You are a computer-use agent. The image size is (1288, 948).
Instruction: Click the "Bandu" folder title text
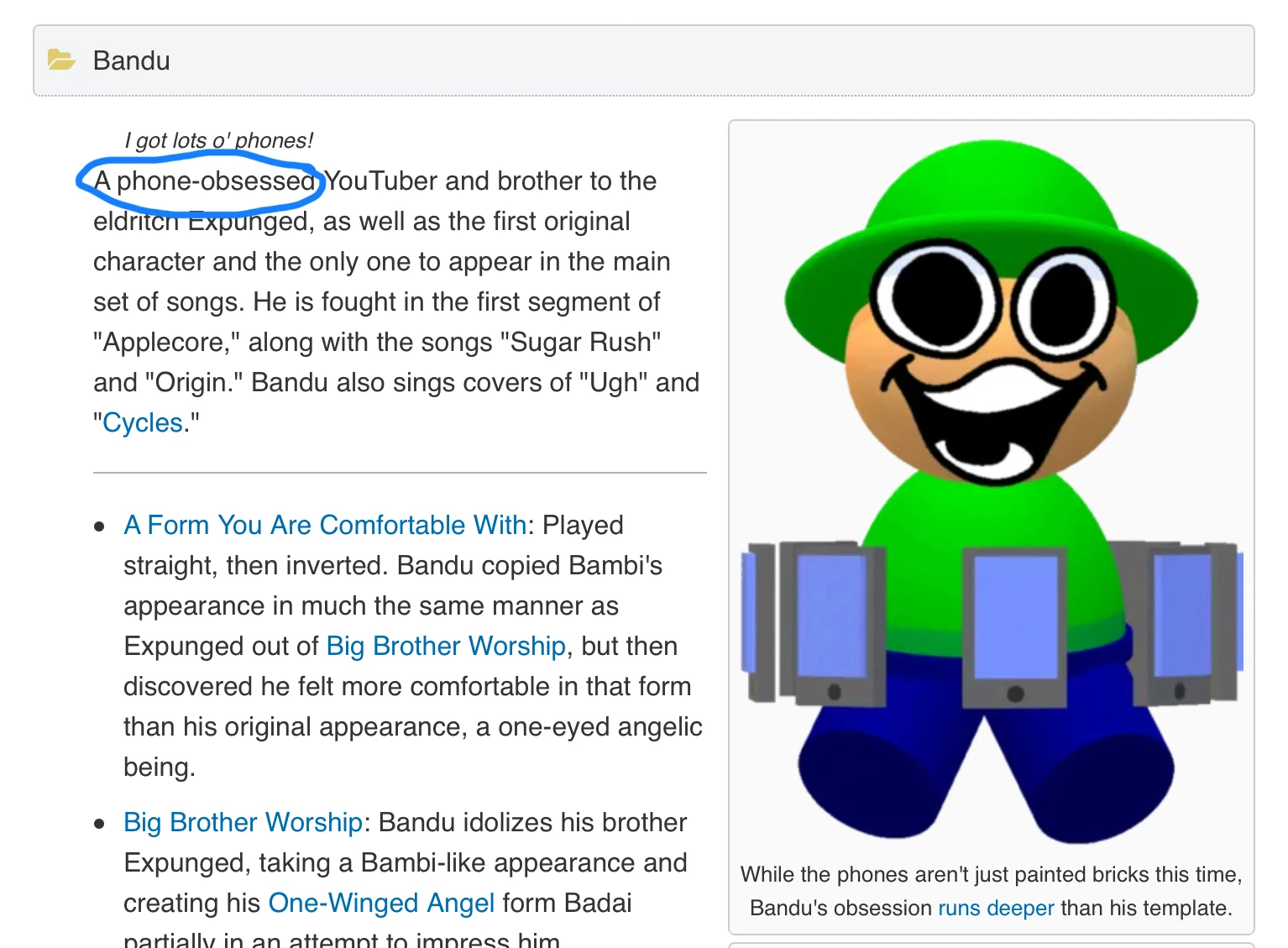click(132, 60)
